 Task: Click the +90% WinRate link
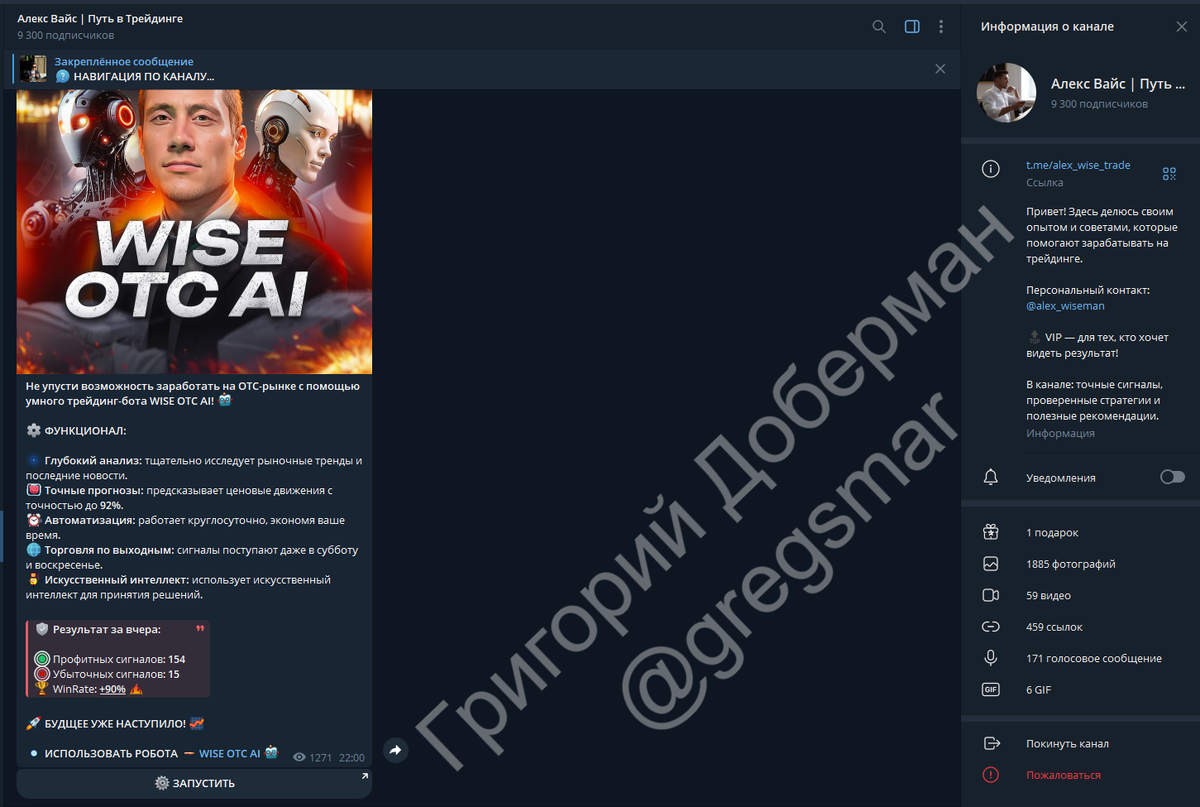coord(112,689)
